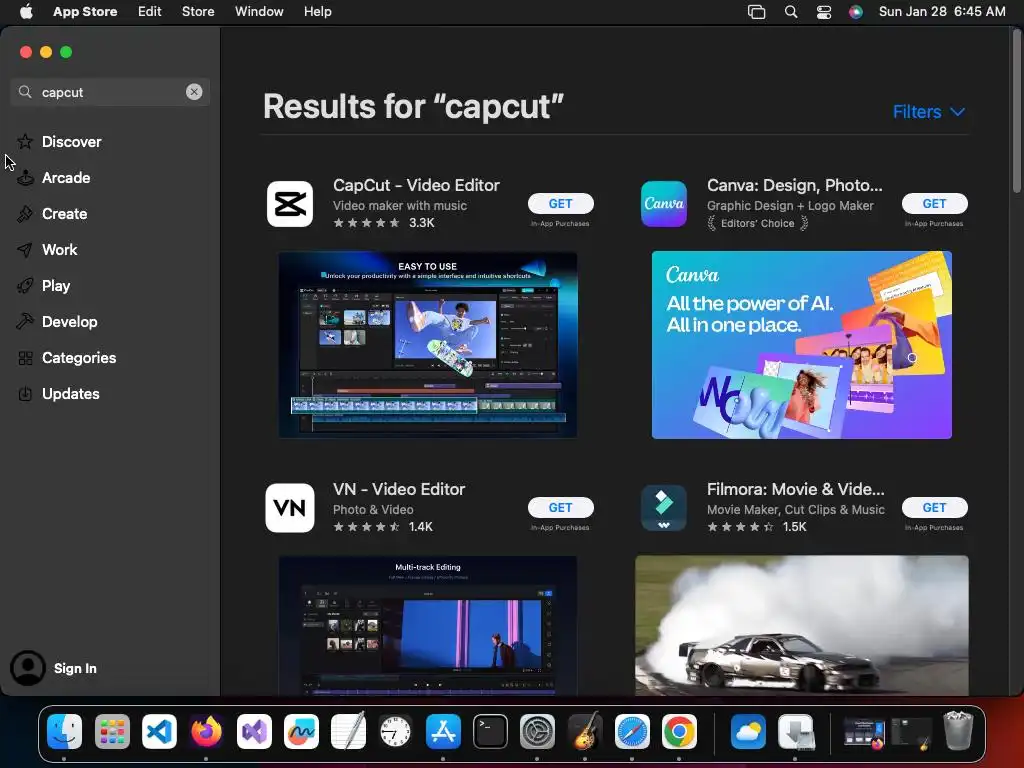Screen dimensions: 1024x768
Task: Open VN - Video Editor title
Action: (x=399, y=489)
